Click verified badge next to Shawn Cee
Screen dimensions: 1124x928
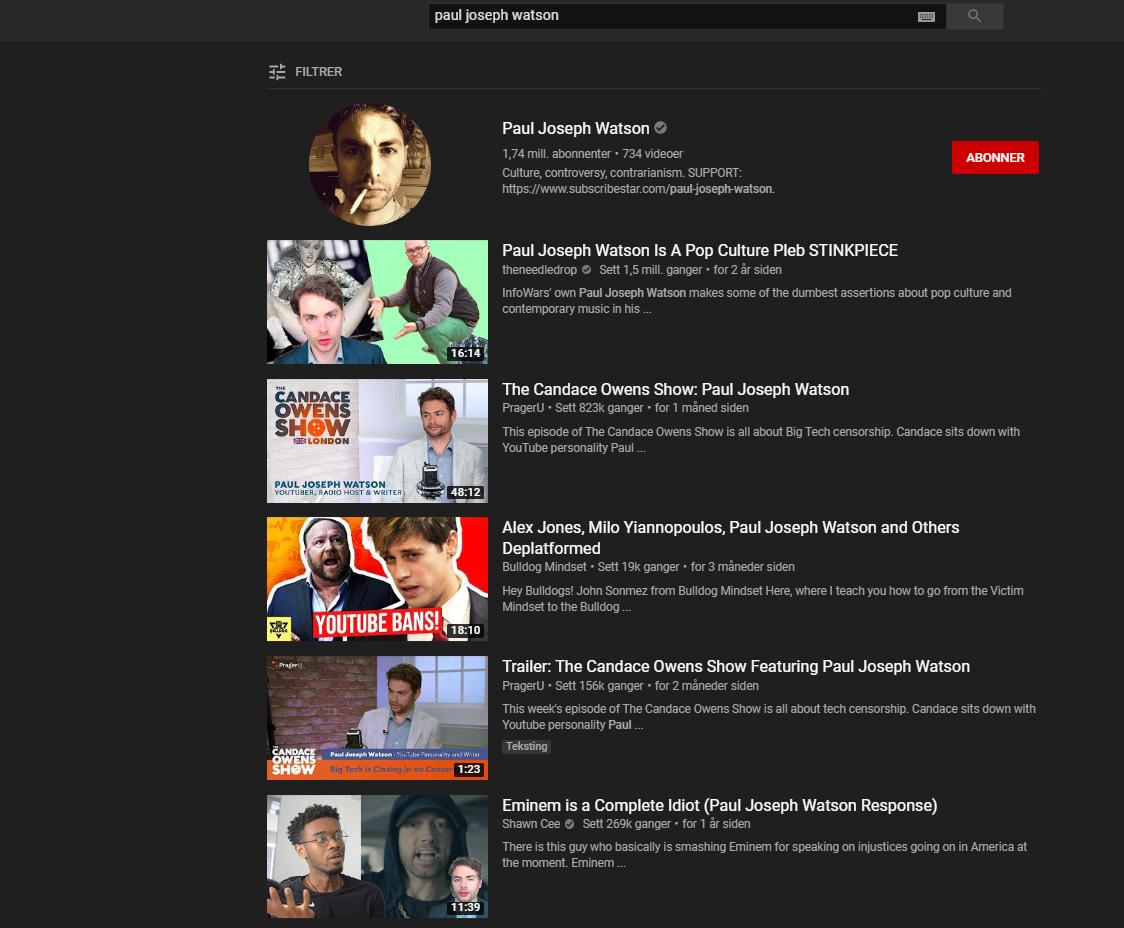(x=570, y=824)
